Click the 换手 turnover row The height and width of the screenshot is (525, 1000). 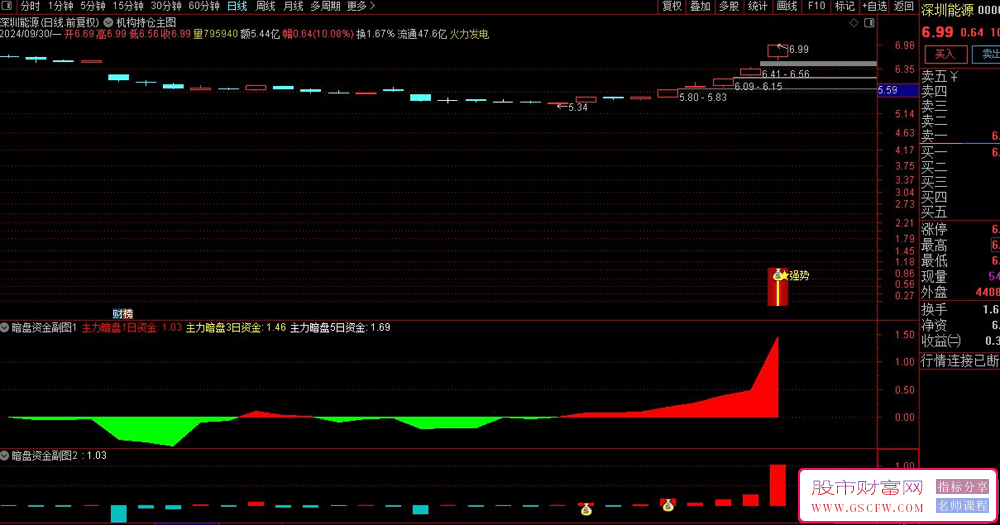tap(960, 309)
